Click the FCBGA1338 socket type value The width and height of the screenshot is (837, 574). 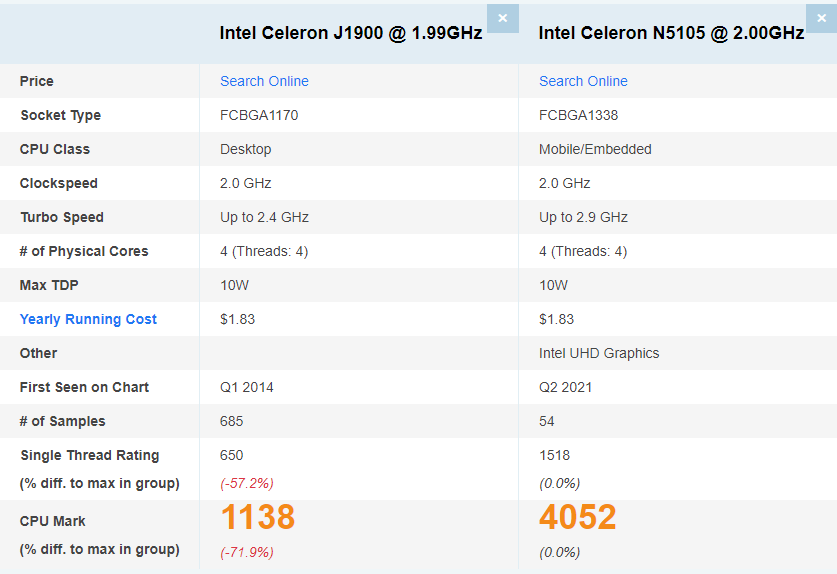(578, 115)
